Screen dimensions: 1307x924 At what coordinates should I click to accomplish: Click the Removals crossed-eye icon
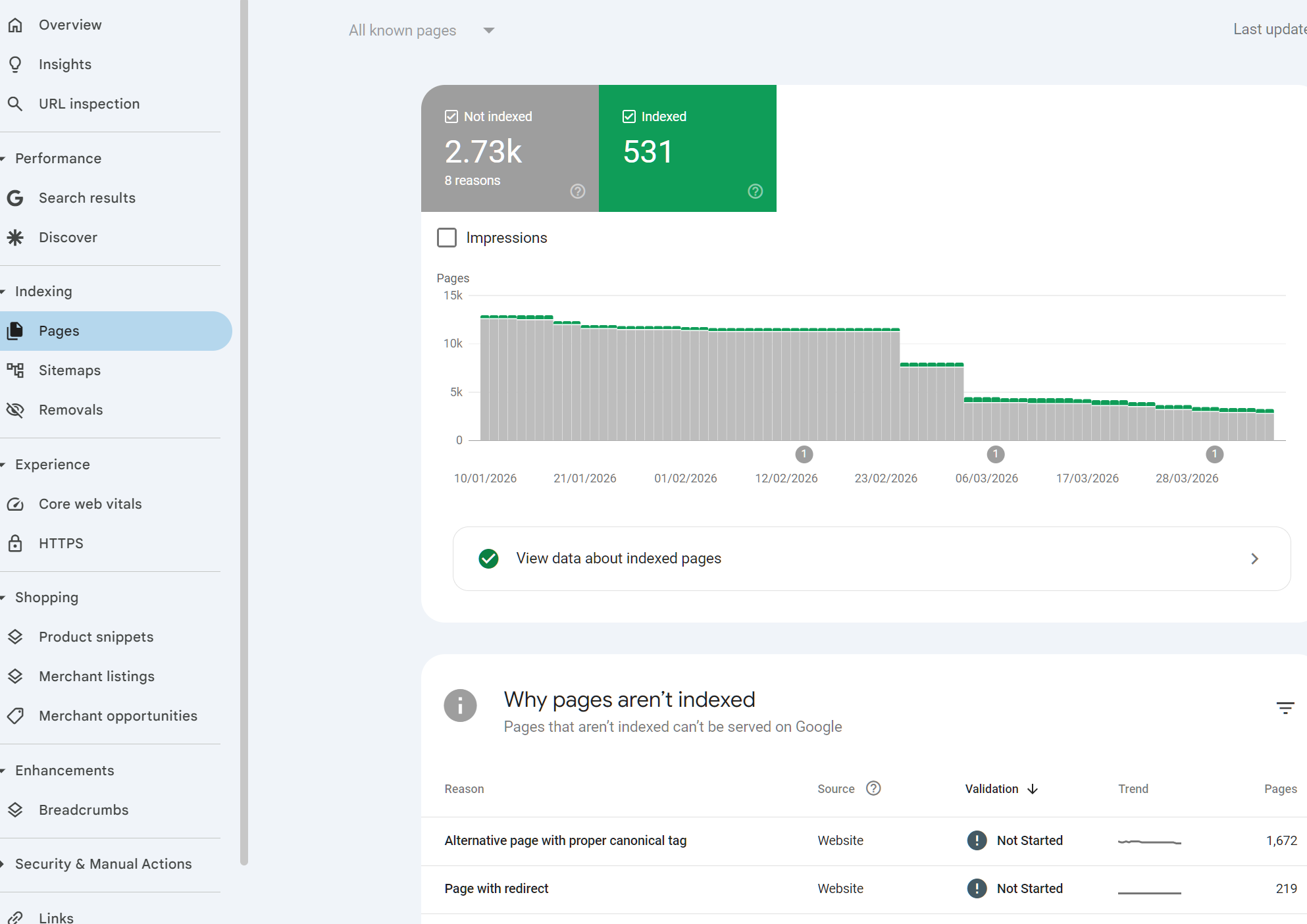coord(15,410)
